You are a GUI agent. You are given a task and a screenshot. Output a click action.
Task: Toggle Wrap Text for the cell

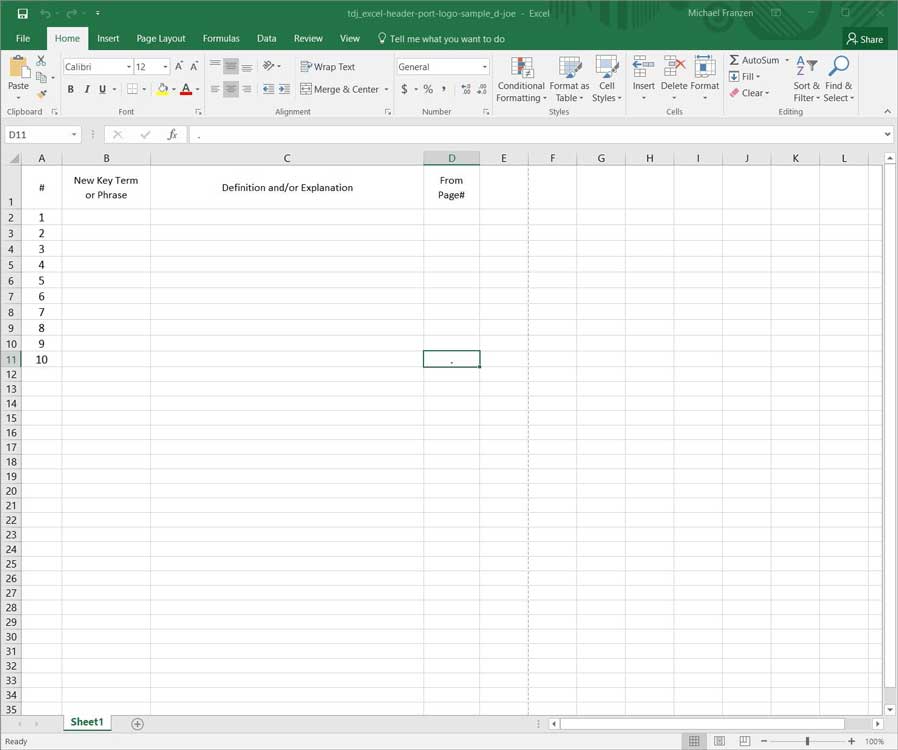[x=328, y=67]
